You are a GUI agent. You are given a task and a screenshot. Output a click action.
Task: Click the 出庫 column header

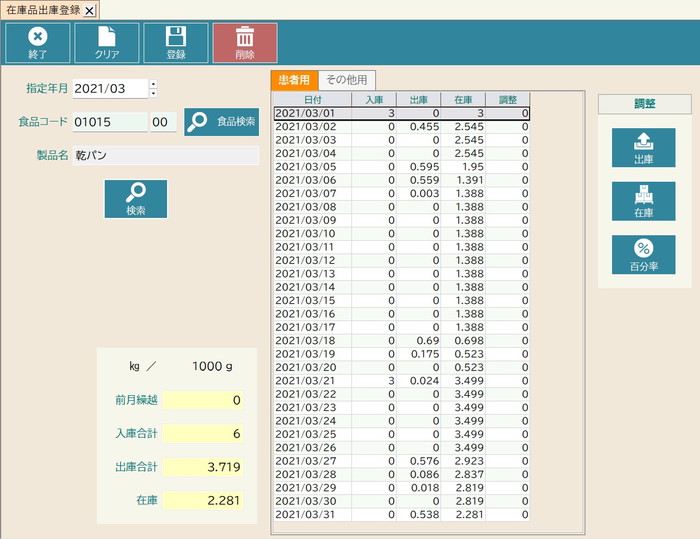coord(418,100)
